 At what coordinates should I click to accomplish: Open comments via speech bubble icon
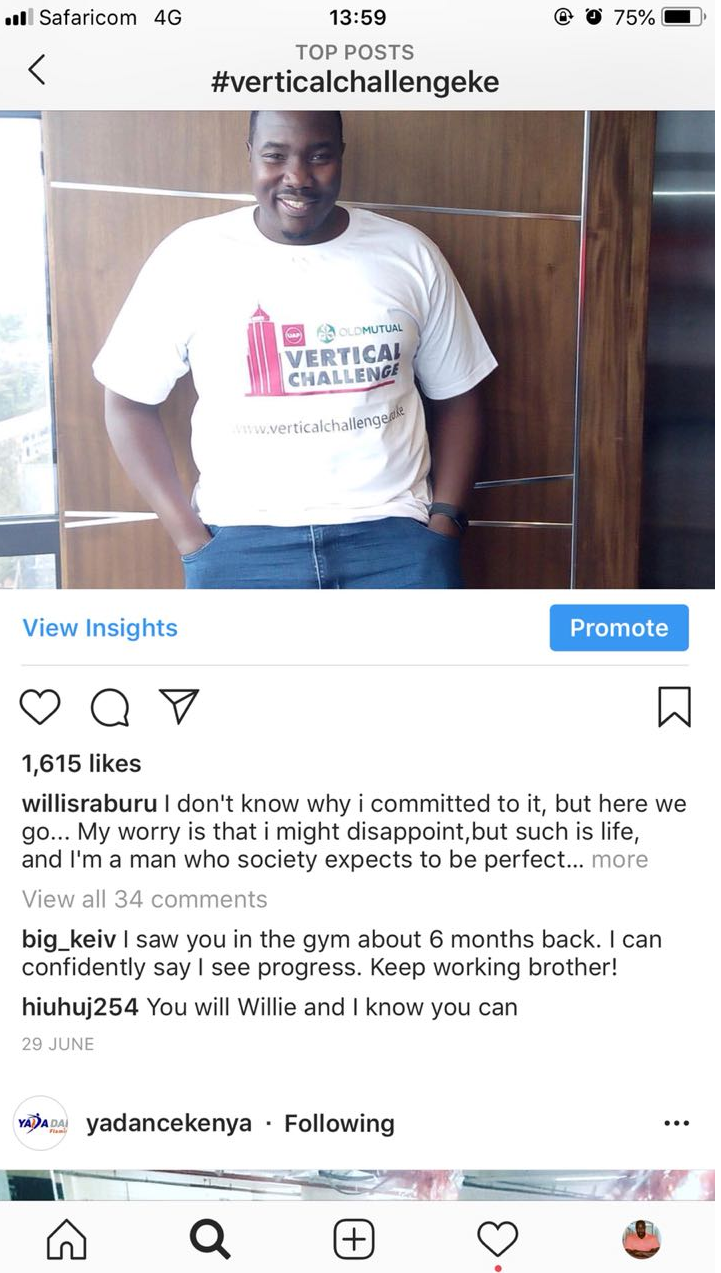point(110,707)
